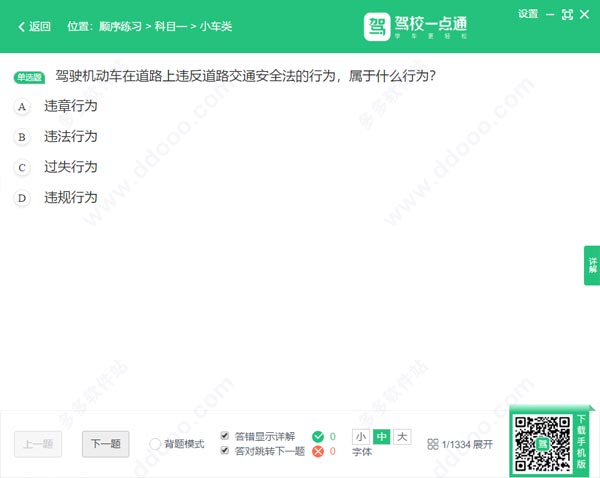Navigate to 顺序练习 in breadcrumb
The width and height of the screenshot is (600, 478).
120,26
